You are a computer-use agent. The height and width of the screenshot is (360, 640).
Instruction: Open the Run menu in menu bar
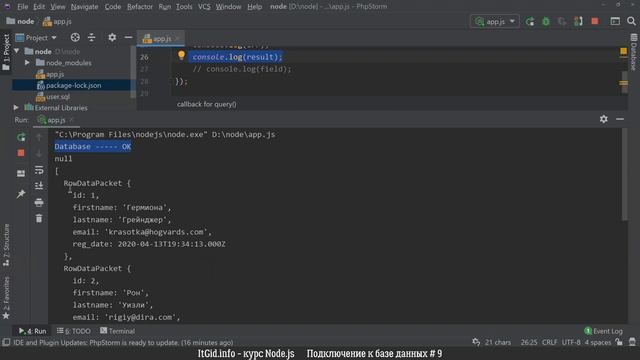point(164,7)
